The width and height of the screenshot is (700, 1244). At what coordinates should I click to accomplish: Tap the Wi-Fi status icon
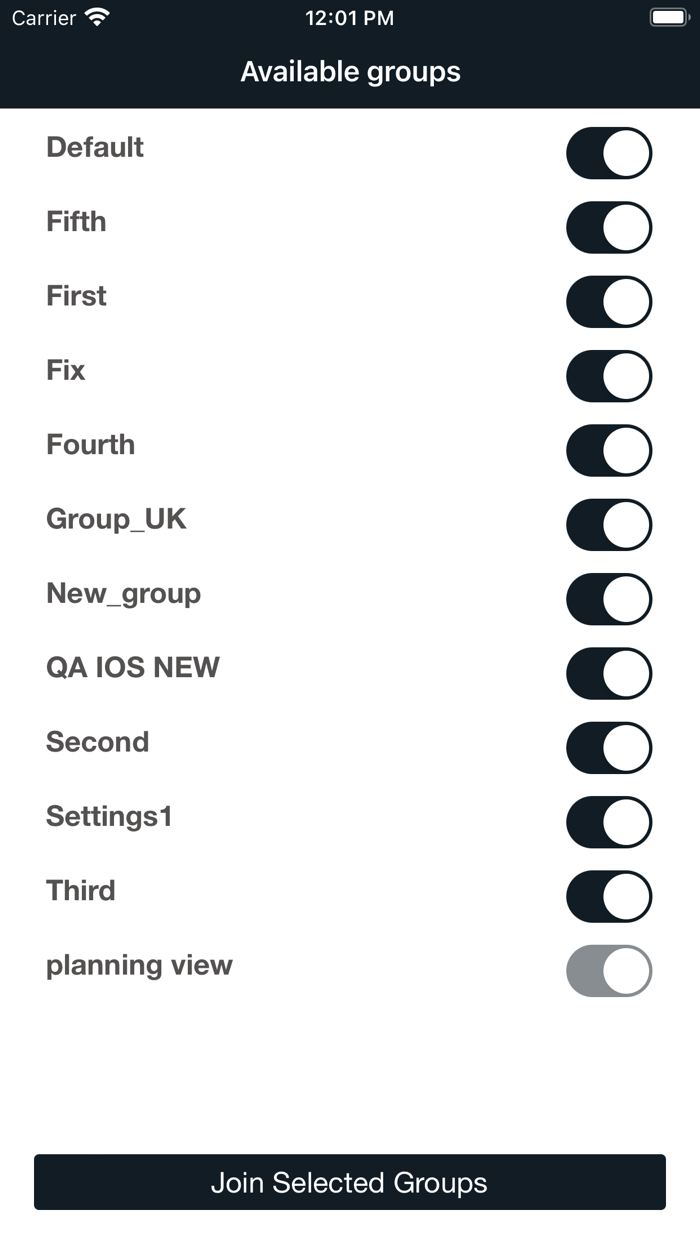[98, 17]
